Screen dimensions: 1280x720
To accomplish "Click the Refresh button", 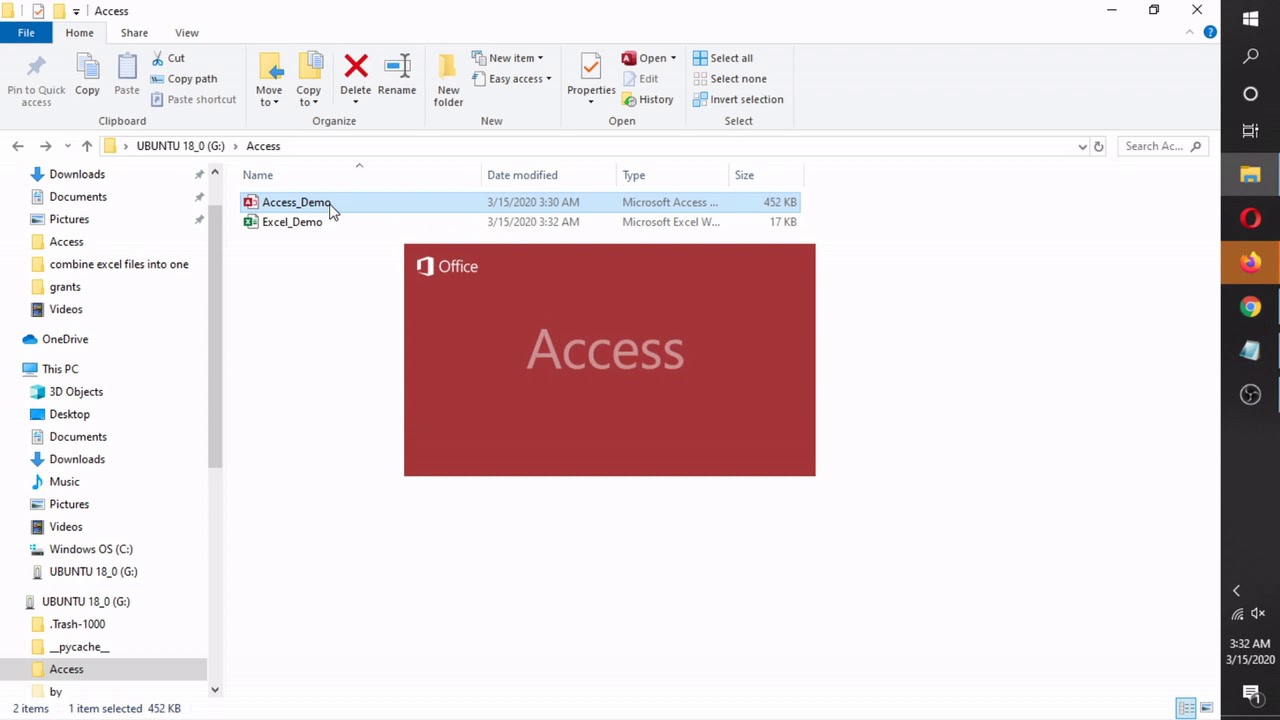I will [x=1098, y=146].
